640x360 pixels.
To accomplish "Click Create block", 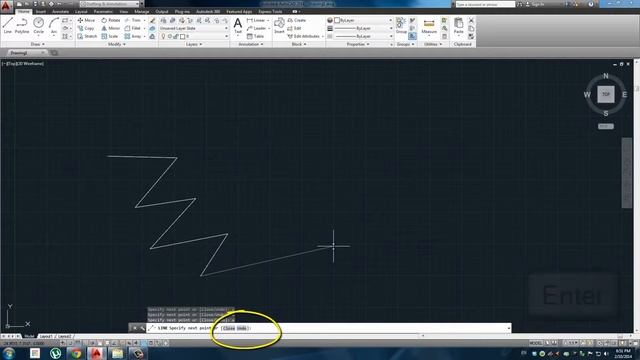I will 297,20.
